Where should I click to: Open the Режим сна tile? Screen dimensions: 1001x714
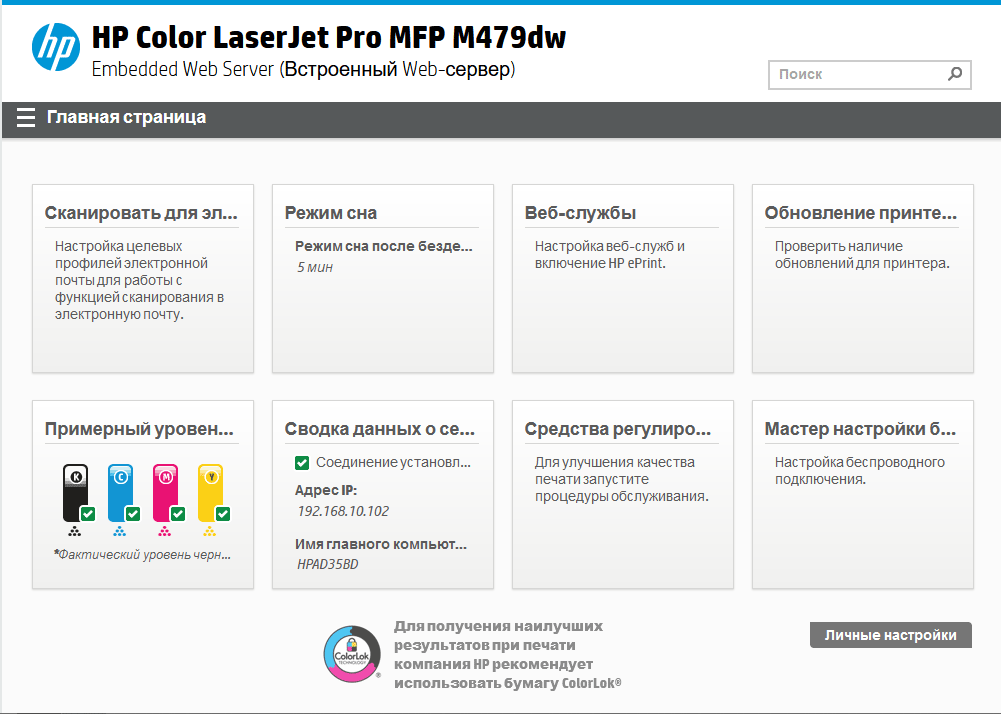pos(383,278)
